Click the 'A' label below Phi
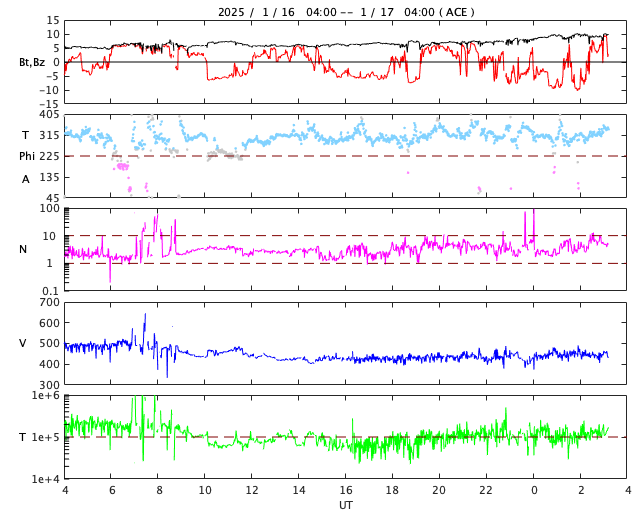The image size is (640, 512). tap(25, 179)
